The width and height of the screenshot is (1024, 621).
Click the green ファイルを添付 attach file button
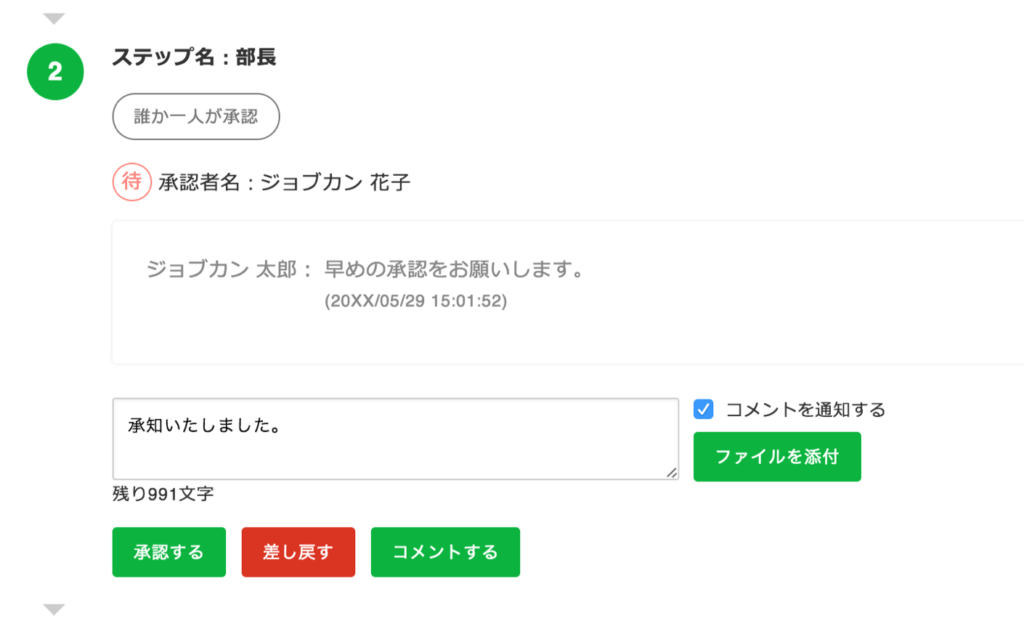coord(777,456)
